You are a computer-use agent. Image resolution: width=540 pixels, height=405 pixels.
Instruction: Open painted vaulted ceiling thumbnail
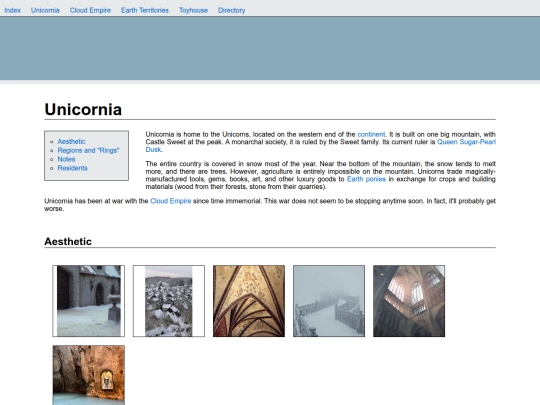(x=249, y=301)
